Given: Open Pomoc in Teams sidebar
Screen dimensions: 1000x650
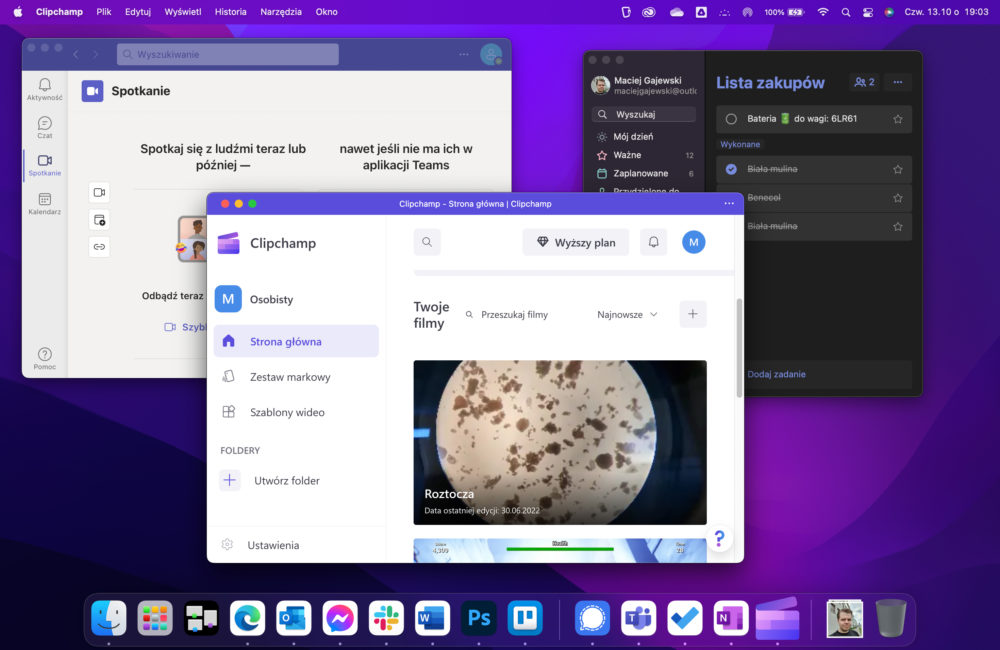Looking at the screenshot, I should (45, 358).
